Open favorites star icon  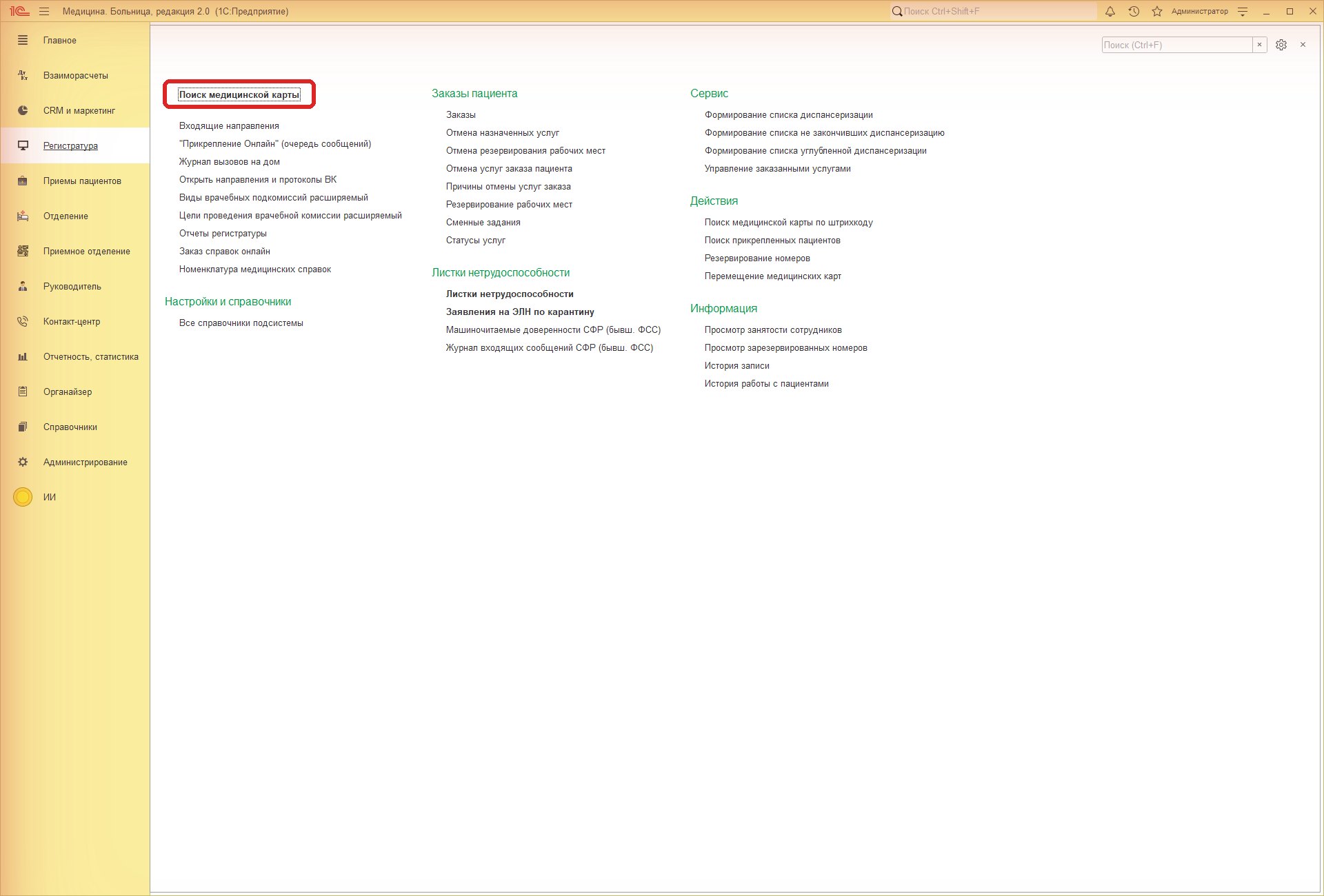pos(1157,11)
